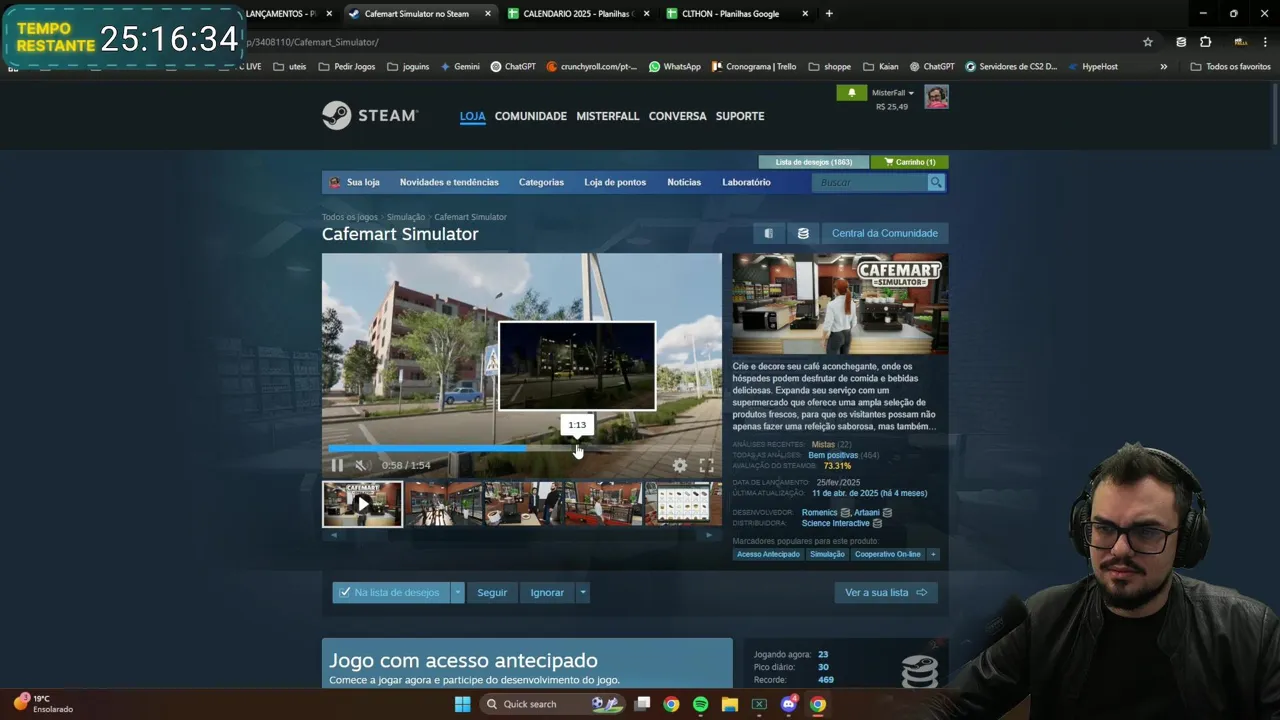Open Laboratório tab
Image resolution: width=1280 pixels, height=720 pixels.
point(746,182)
